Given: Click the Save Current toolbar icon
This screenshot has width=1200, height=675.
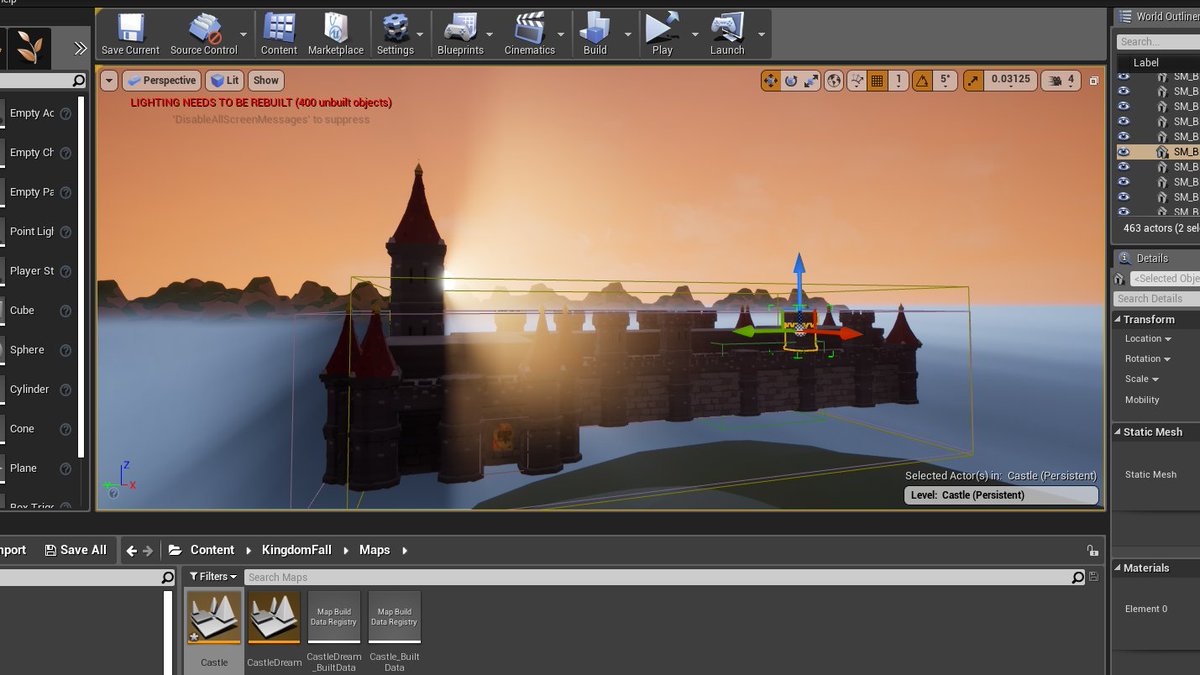Looking at the screenshot, I should (130, 28).
